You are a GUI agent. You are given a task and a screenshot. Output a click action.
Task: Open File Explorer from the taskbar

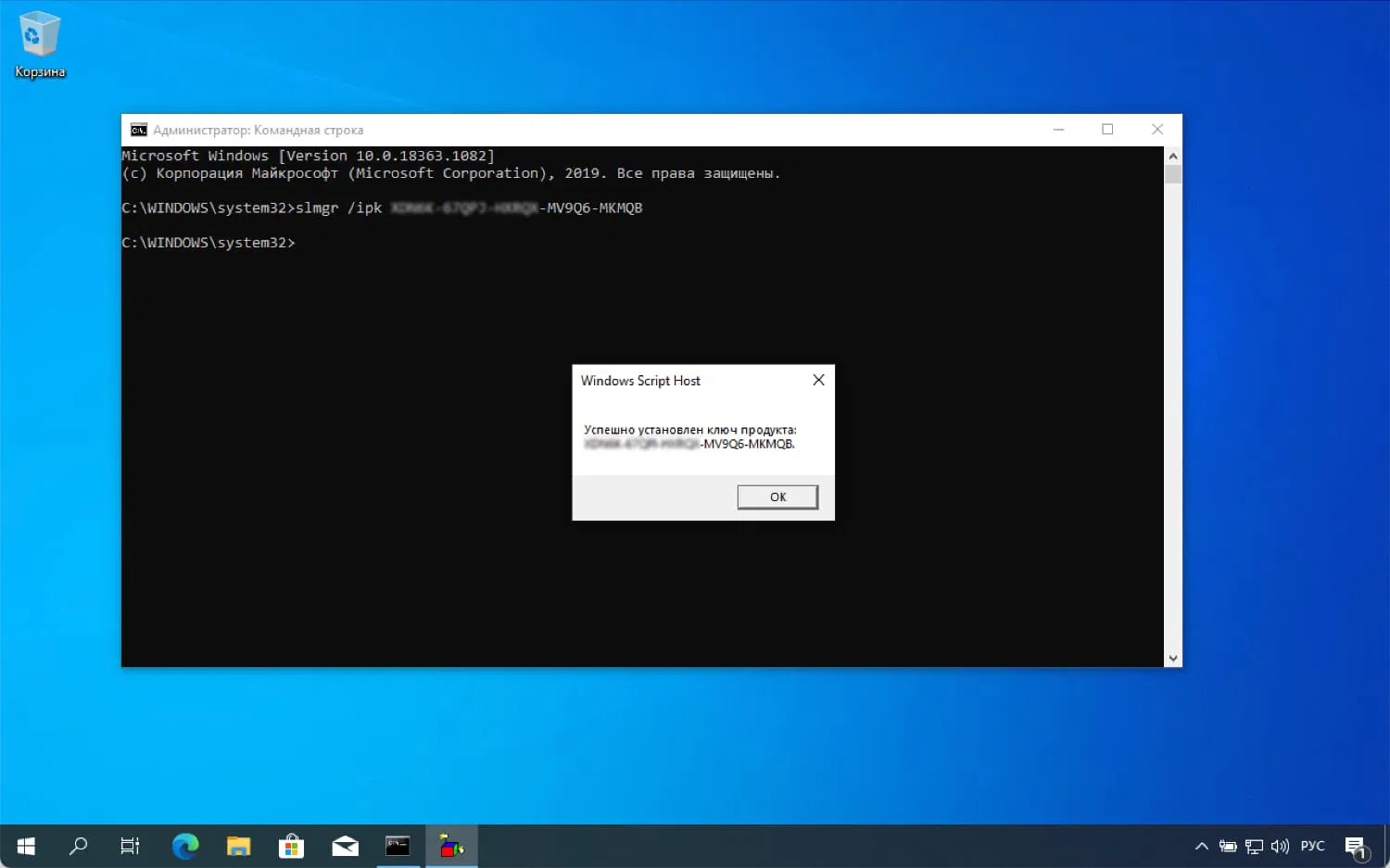(x=238, y=846)
